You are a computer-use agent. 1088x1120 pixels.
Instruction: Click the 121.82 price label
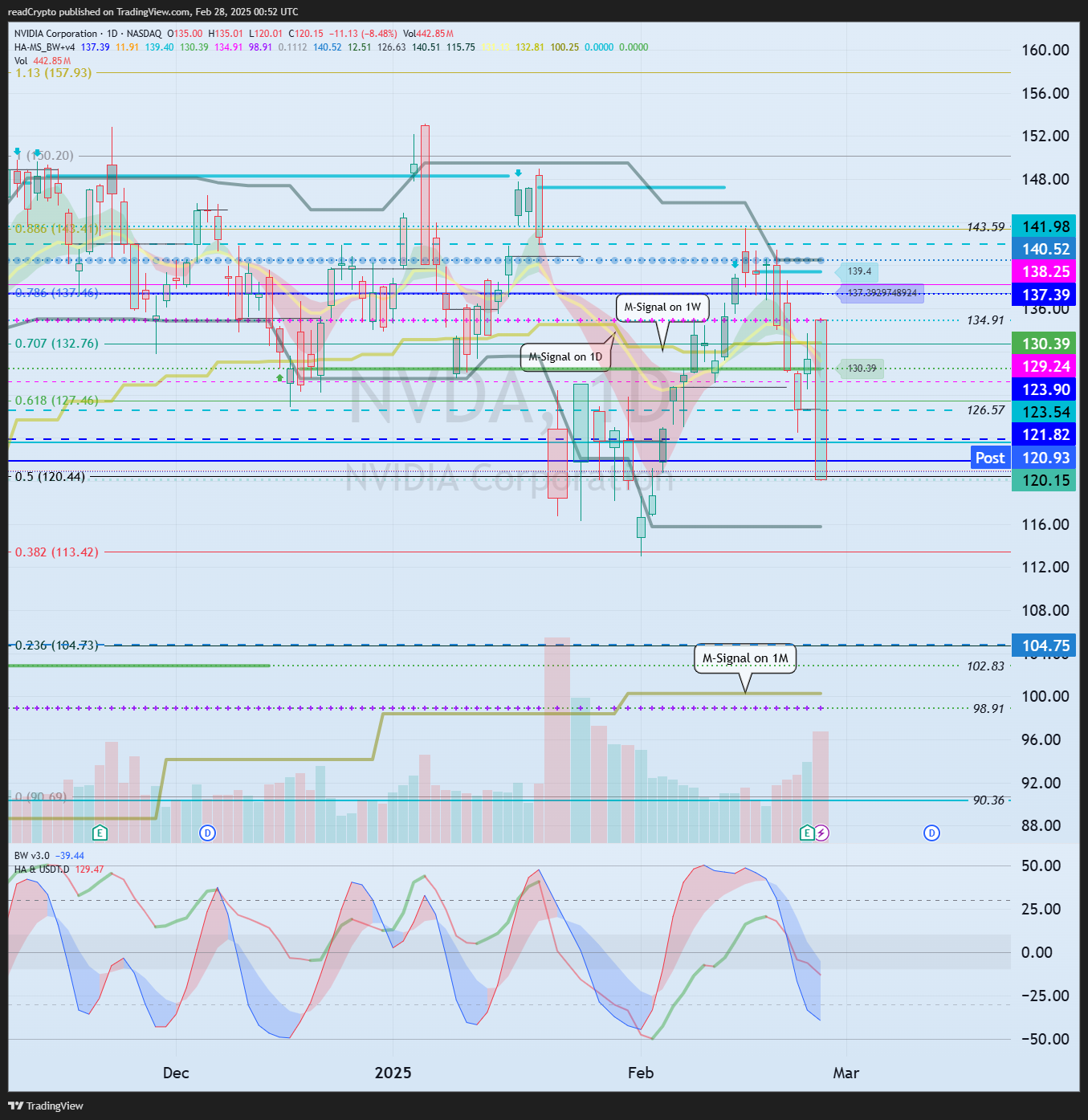click(1044, 434)
